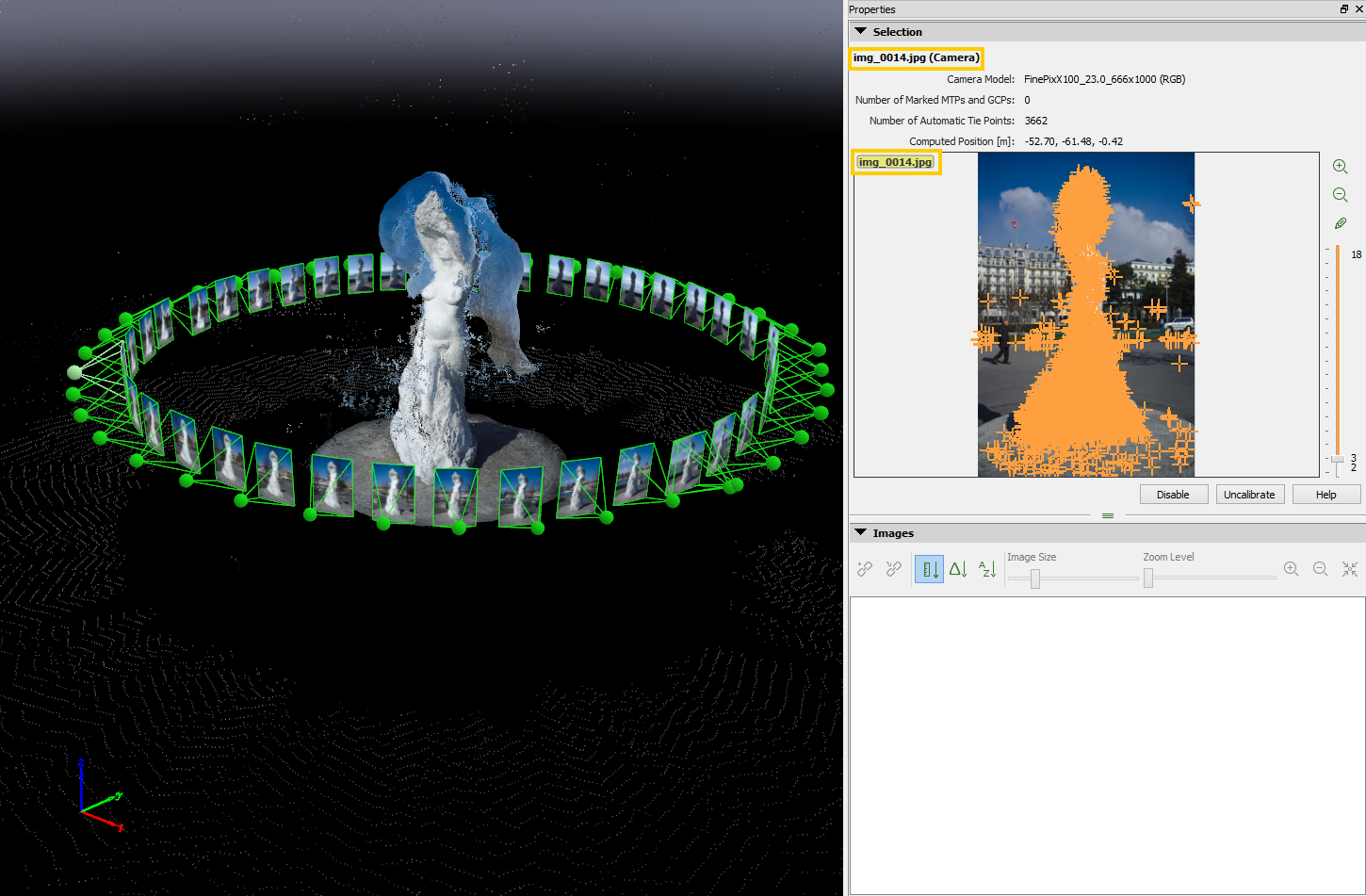The image size is (1366, 896).
Task: Click the img_0014.jpg image preview
Action: 1085,315
